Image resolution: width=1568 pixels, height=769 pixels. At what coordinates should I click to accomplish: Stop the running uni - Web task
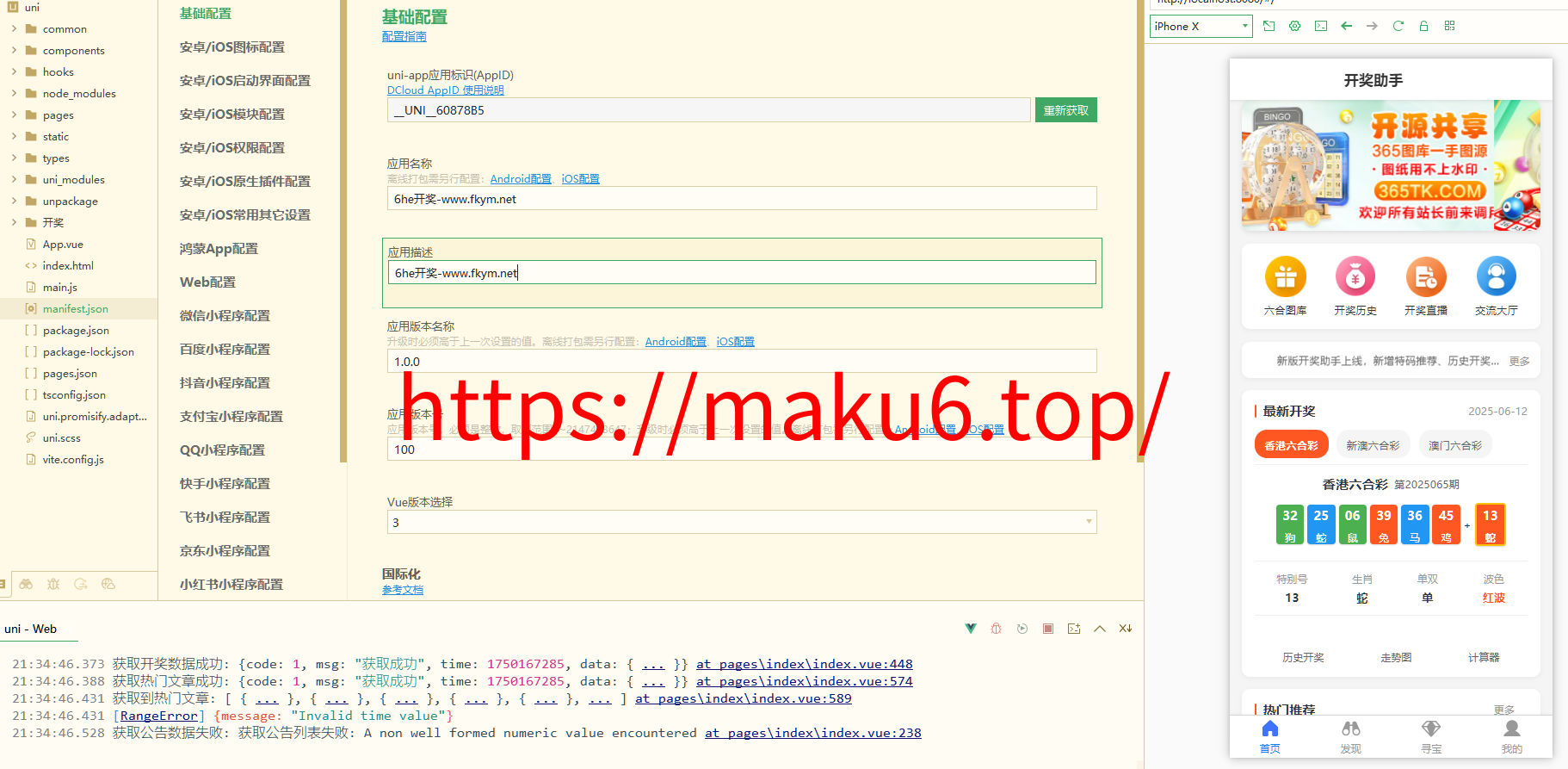(x=1048, y=629)
